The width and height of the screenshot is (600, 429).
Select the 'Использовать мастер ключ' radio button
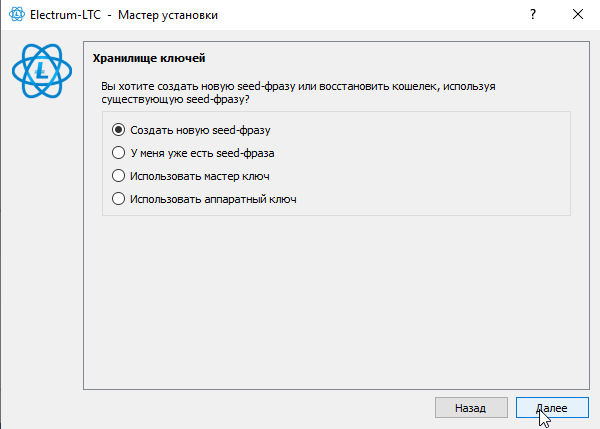point(118,176)
